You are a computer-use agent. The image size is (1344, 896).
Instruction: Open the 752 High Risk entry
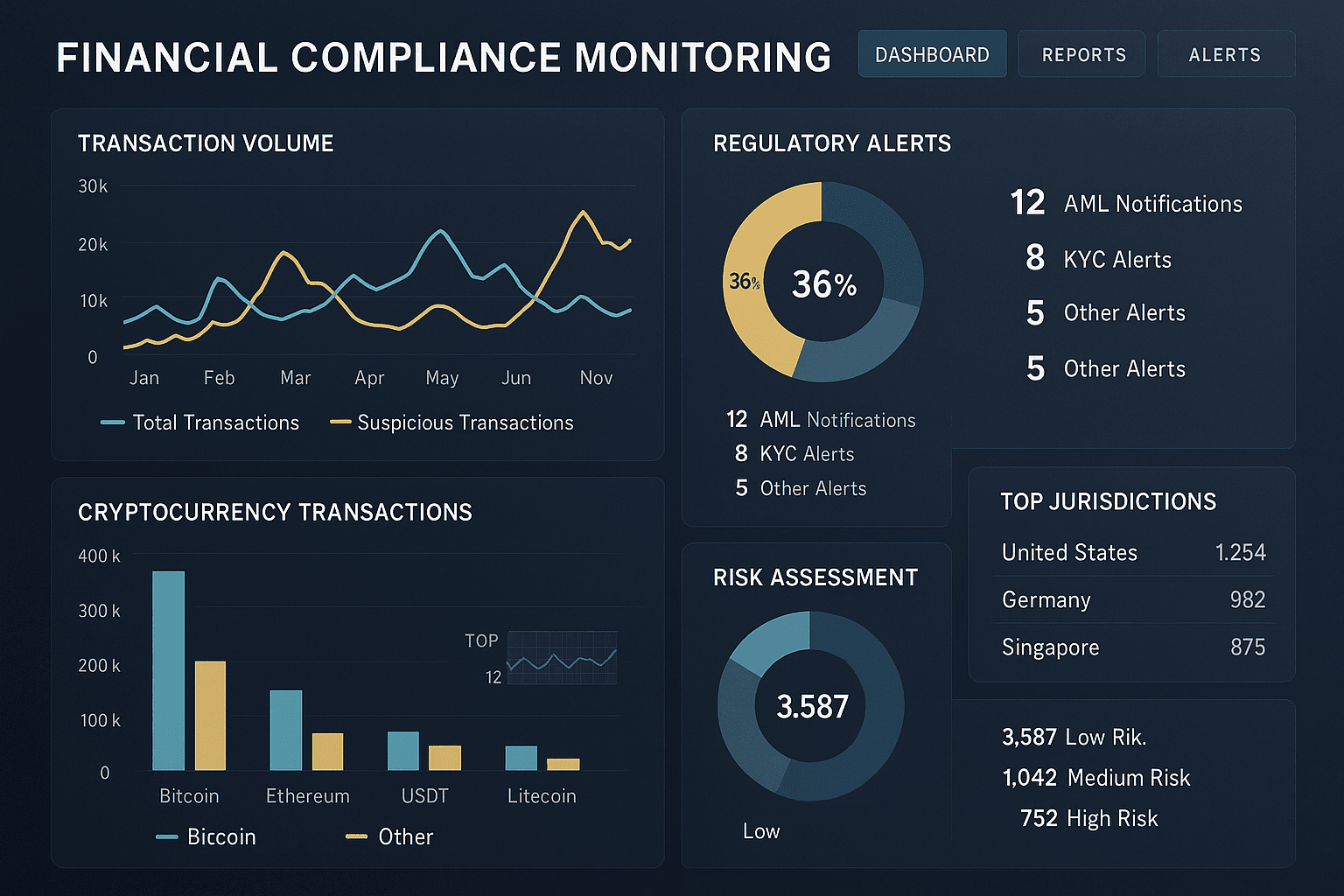(x=1088, y=818)
